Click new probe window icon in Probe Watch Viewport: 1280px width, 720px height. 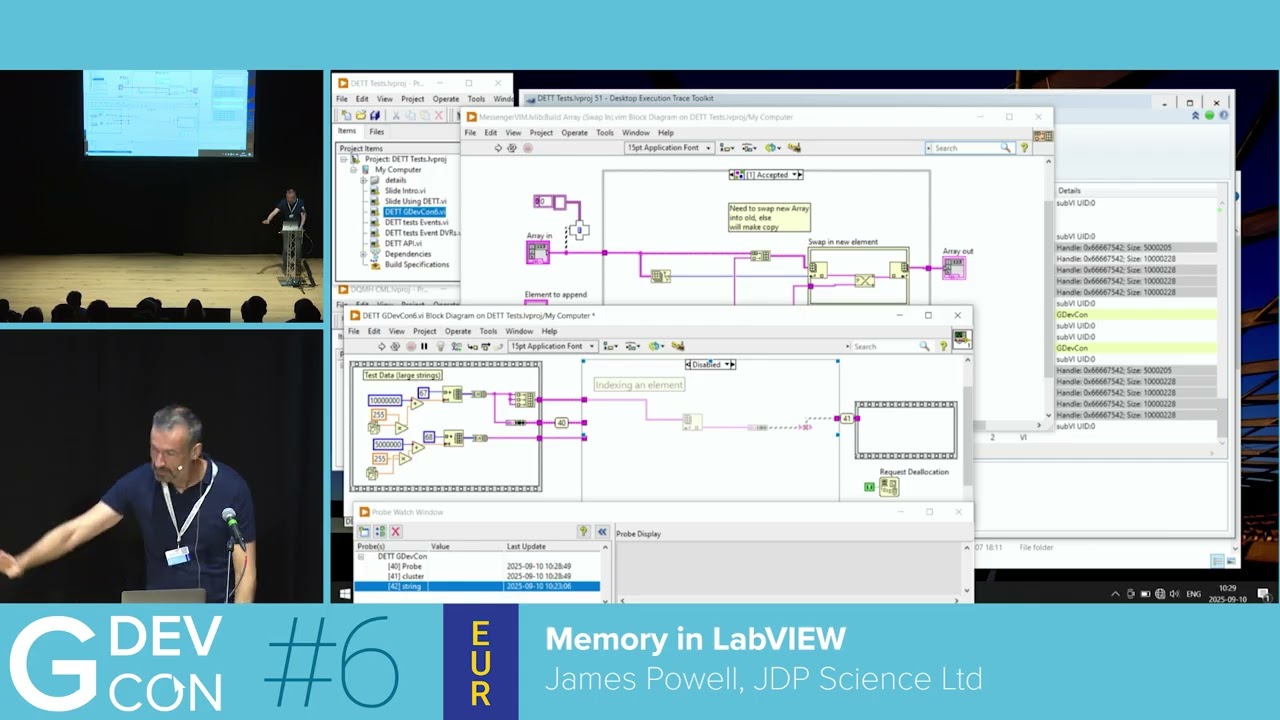point(364,531)
